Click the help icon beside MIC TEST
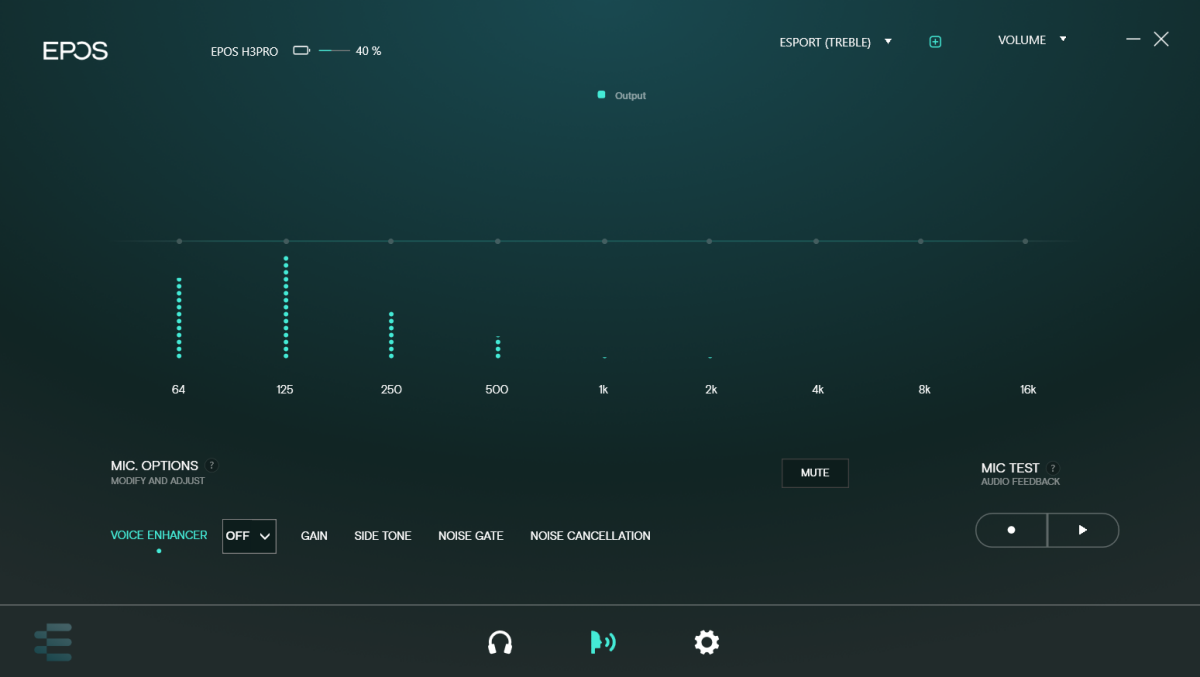This screenshot has height=677, width=1200. pos(1053,468)
